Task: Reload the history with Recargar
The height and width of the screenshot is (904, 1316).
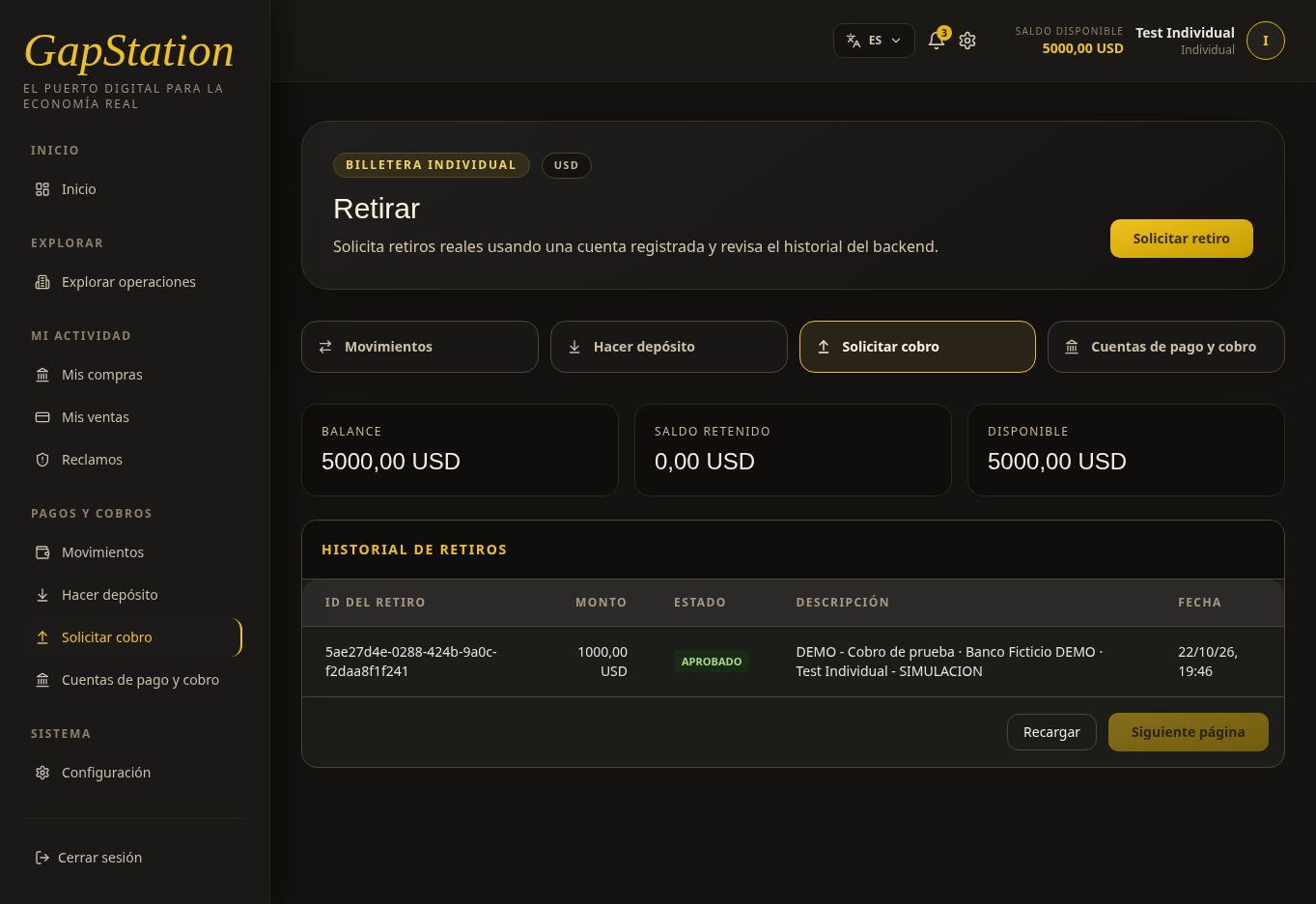Action: click(1051, 732)
